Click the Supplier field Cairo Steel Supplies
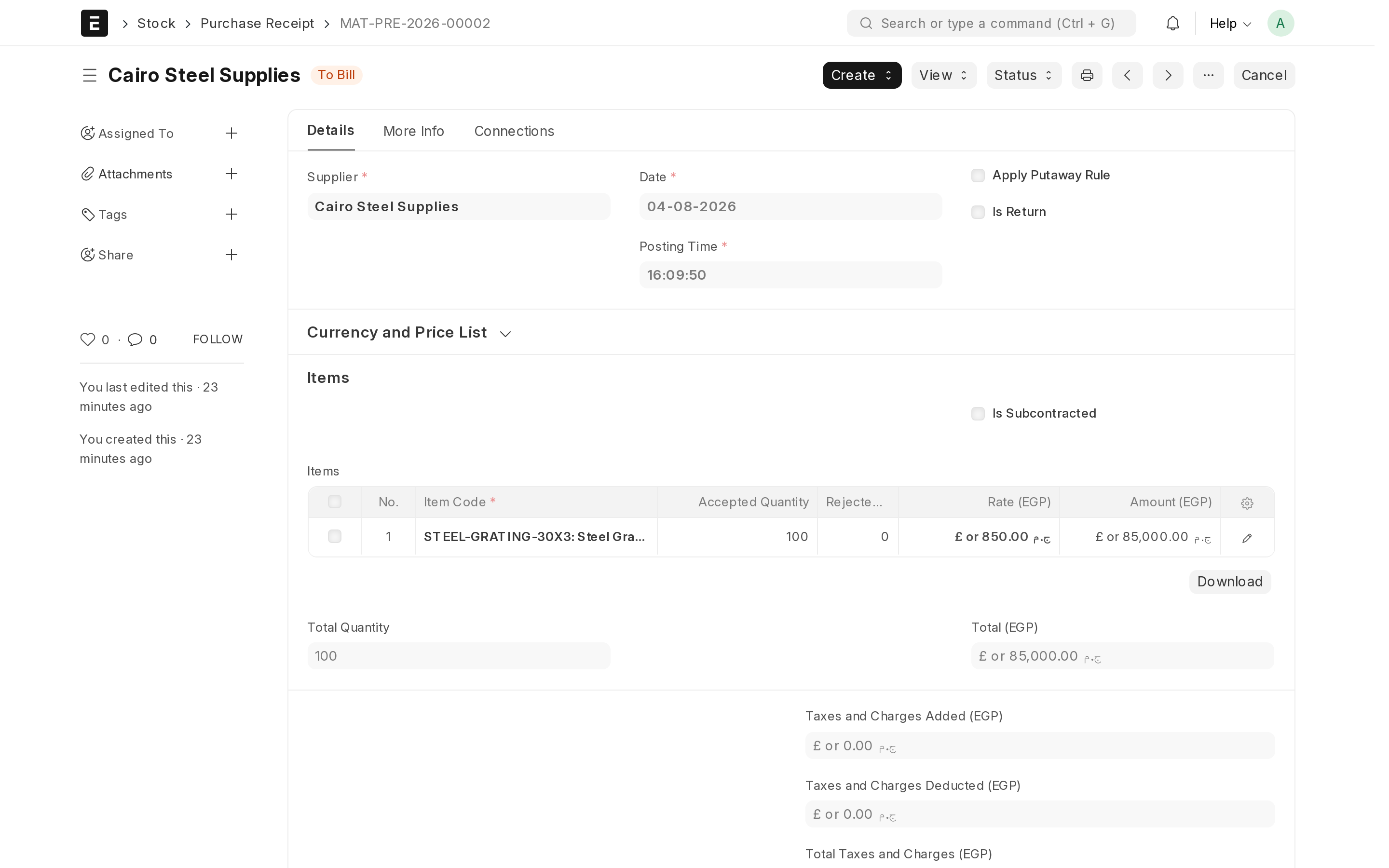 click(x=459, y=206)
